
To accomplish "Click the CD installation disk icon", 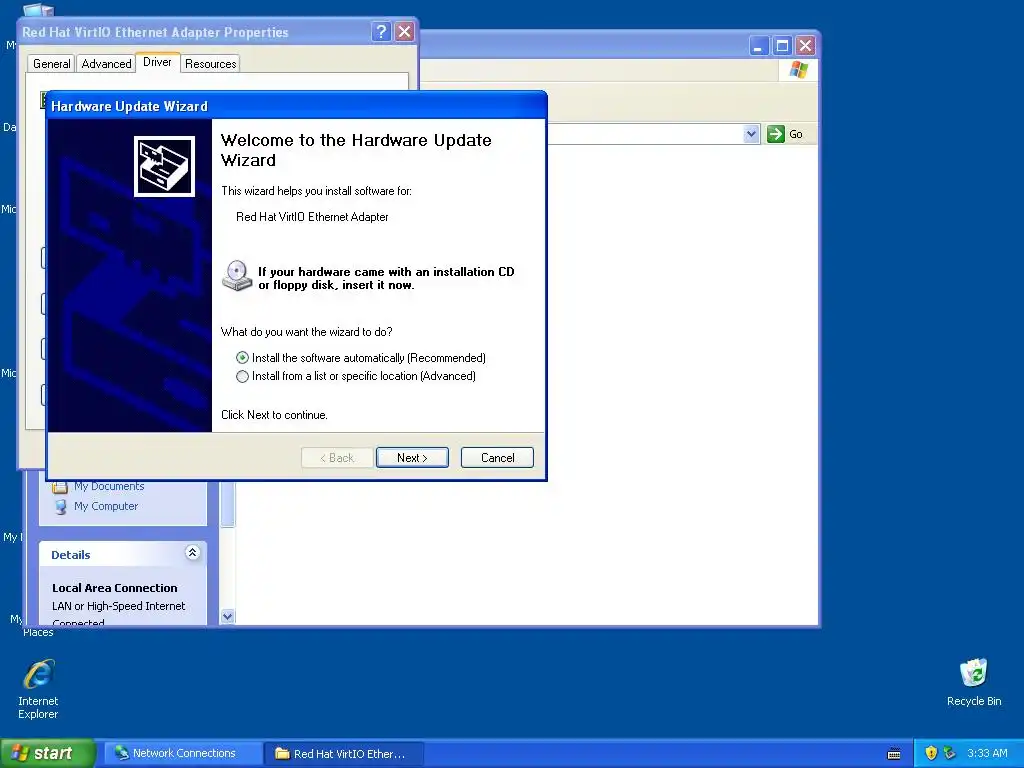I will coord(236,276).
